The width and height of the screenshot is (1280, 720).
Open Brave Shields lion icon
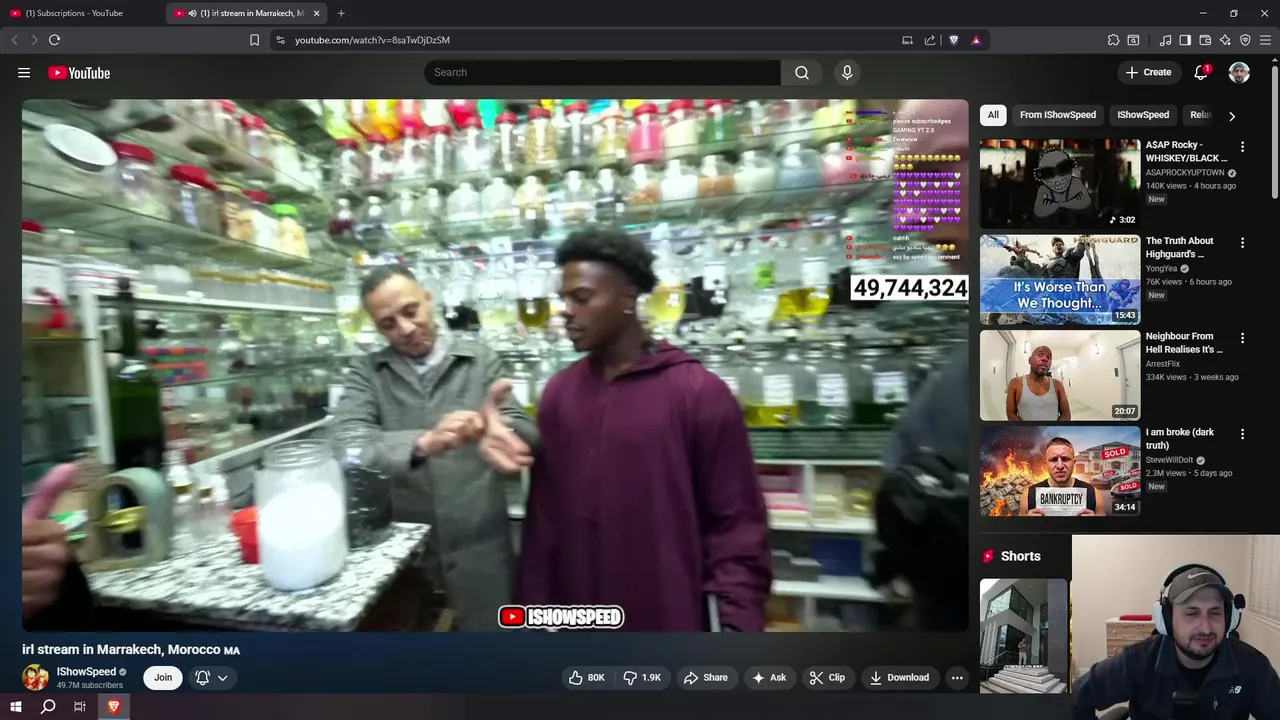click(x=953, y=40)
